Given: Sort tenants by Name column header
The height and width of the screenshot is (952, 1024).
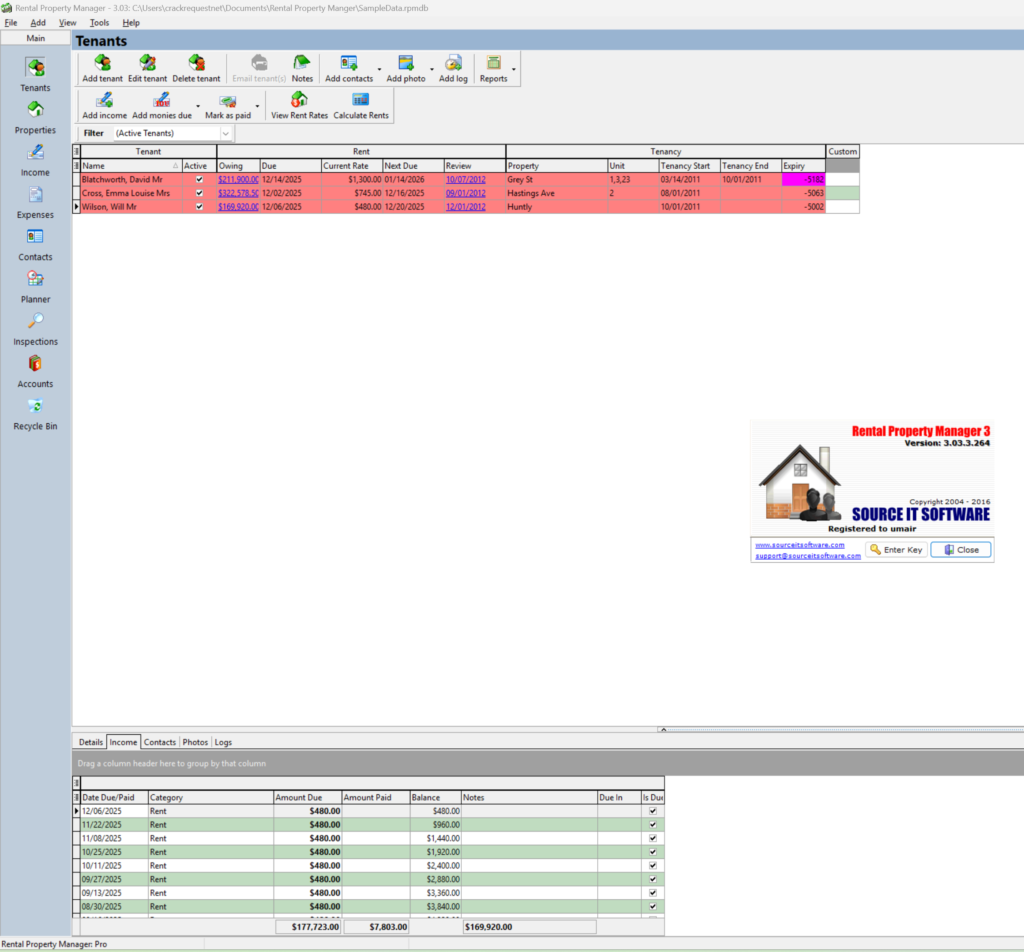Looking at the screenshot, I should [x=131, y=166].
